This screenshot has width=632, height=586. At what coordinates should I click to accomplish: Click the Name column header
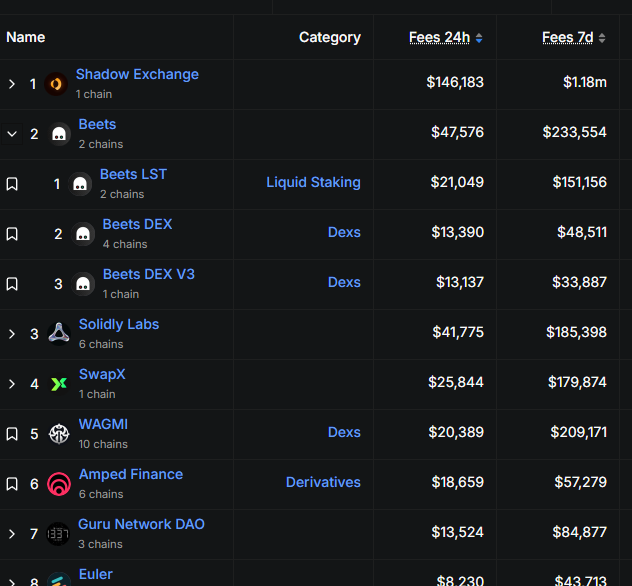(26, 37)
